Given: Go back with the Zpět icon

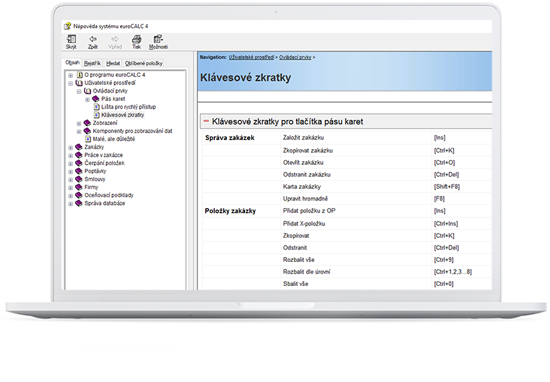Looking at the screenshot, I should [93, 39].
